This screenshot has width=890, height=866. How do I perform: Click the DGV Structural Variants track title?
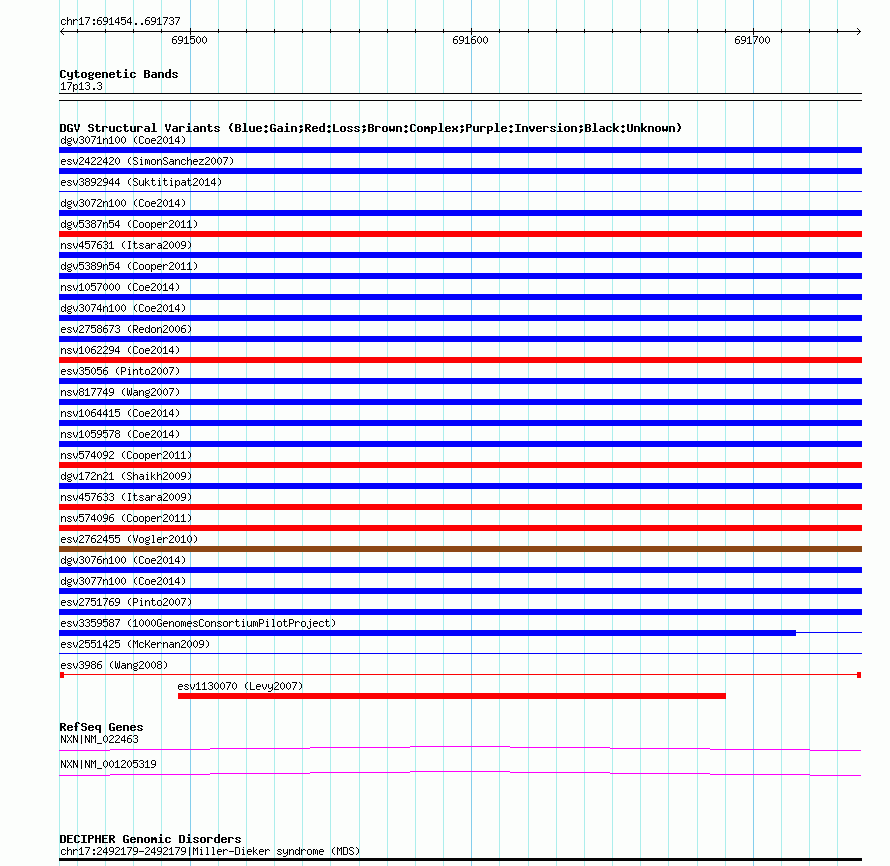371,128
